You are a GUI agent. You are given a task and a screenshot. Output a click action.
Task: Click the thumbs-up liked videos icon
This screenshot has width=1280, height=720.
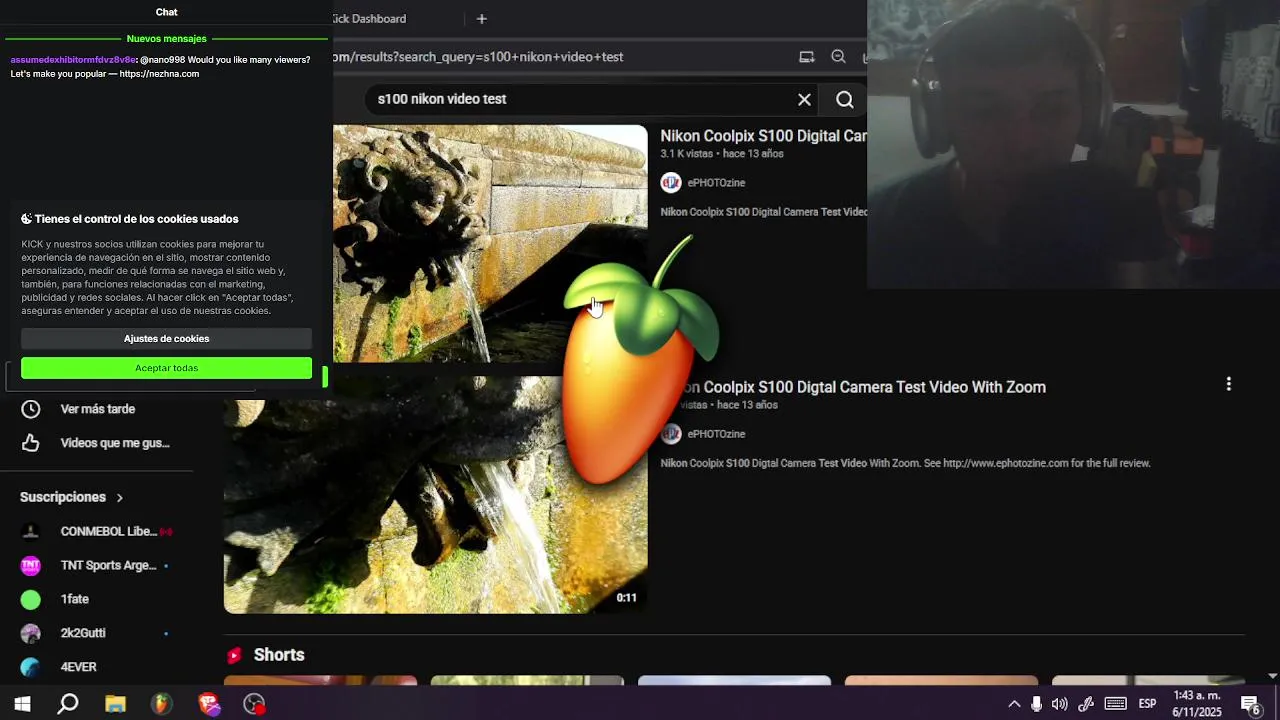31,443
